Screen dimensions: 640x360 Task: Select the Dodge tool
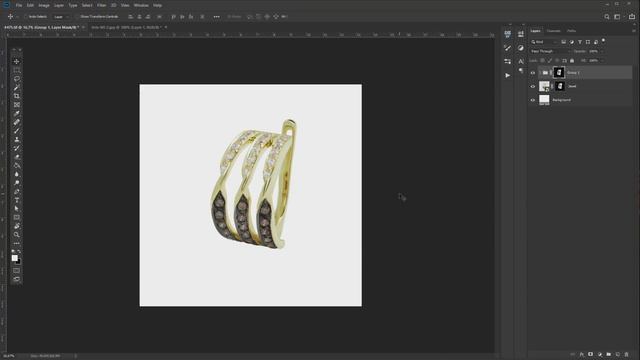pyautogui.click(x=16, y=183)
